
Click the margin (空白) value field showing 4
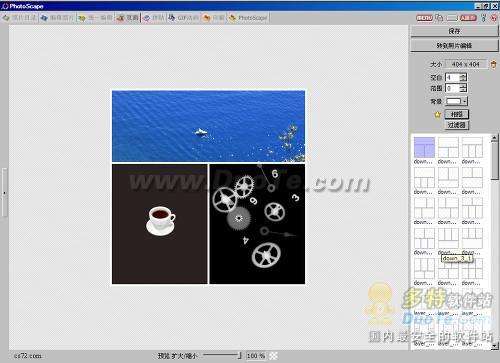click(453, 77)
